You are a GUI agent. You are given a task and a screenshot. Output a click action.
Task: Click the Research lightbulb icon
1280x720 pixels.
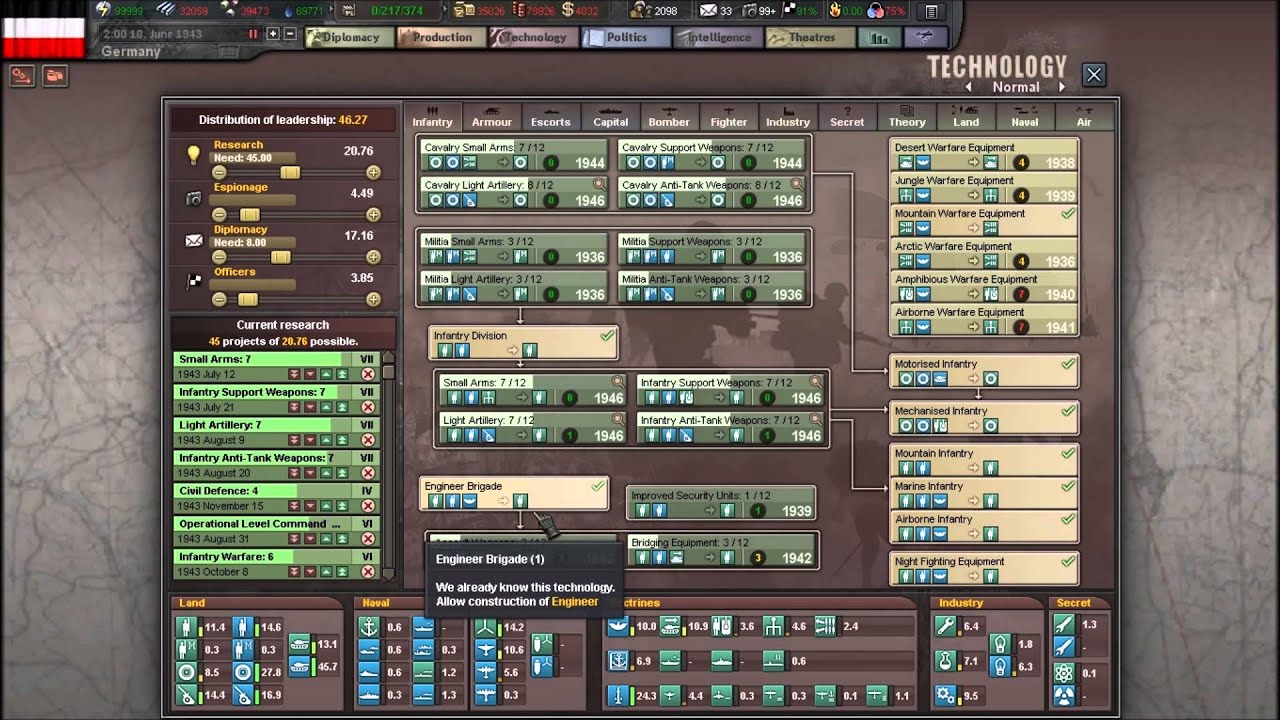pos(194,155)
